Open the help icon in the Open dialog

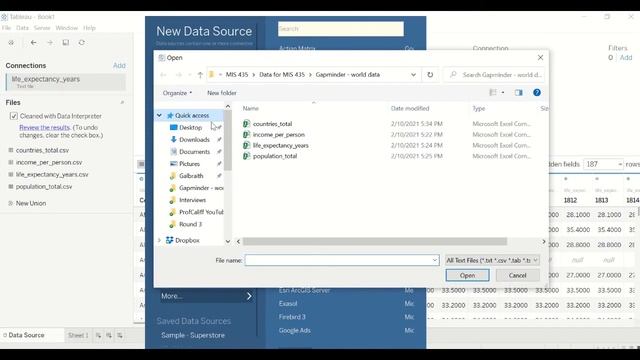[x=537, y=93]
